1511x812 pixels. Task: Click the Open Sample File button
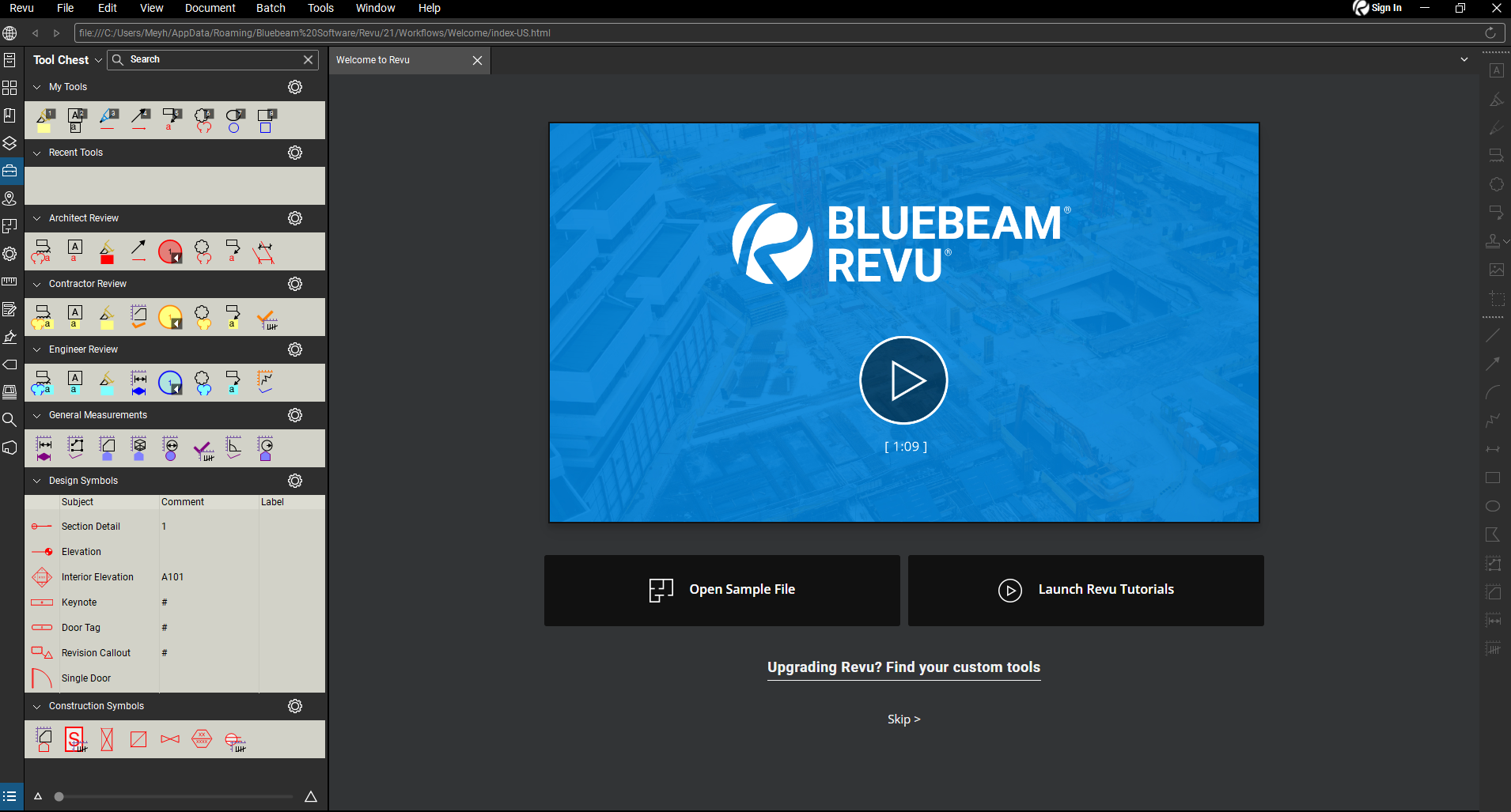tap(721, 590)
